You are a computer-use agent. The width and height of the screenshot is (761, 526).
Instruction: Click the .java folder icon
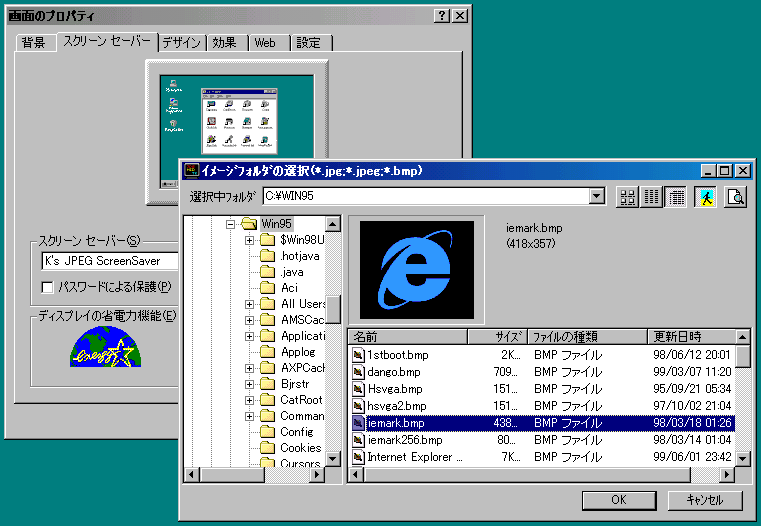coord(267,272)
